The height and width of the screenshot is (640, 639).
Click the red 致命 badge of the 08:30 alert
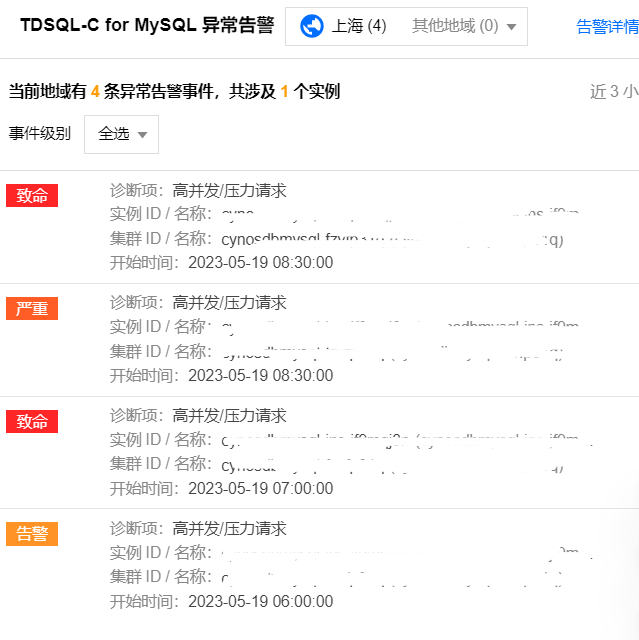coord(32,195)
